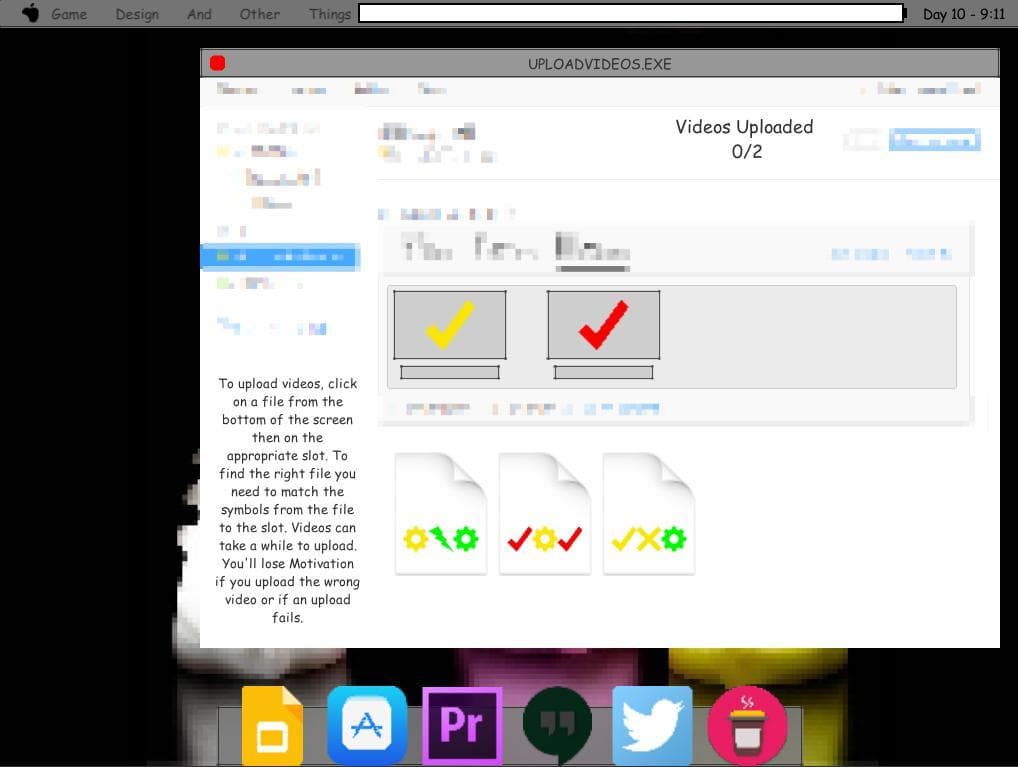
Task: Launch the Twitter bird dock icon
Action: 652,726
